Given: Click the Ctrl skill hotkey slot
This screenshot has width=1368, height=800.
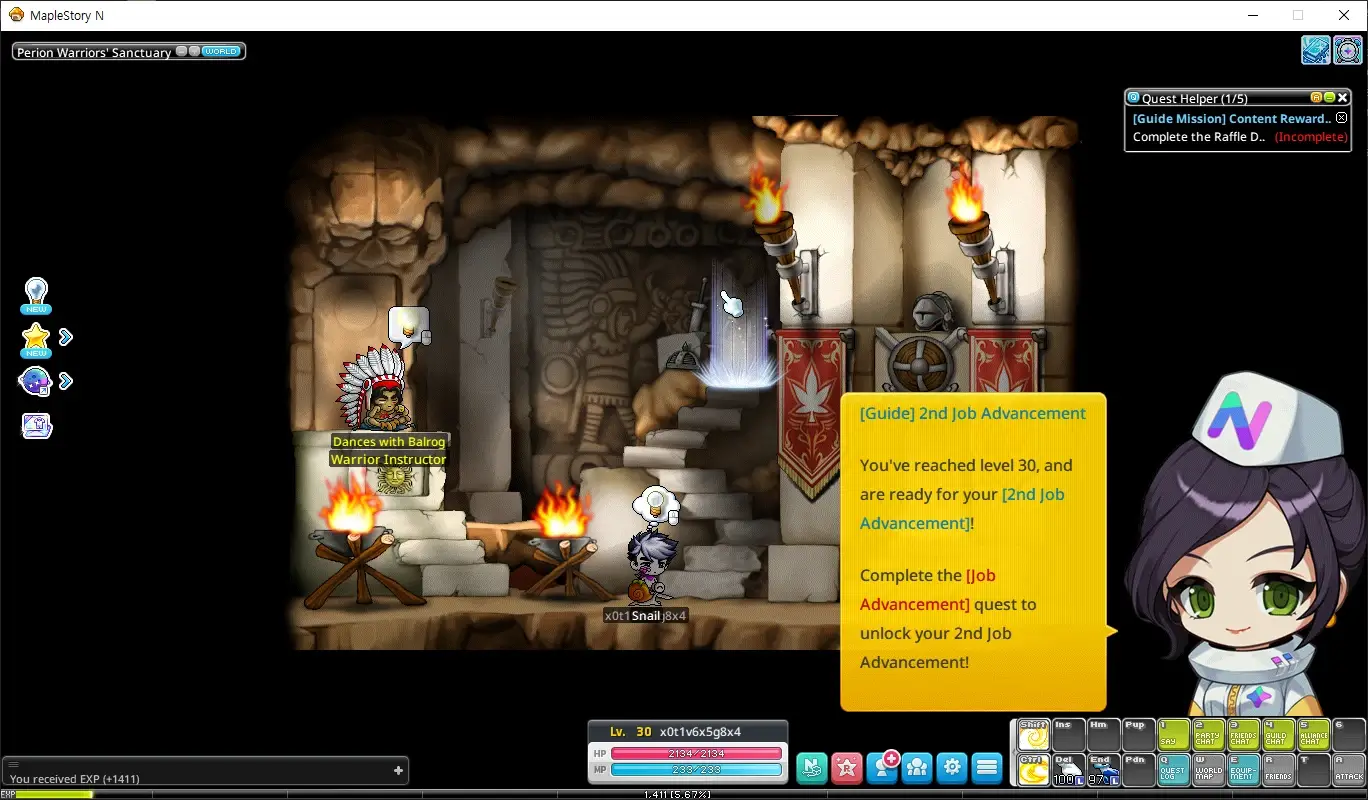Looking at the screenshot, I should [x=1033, y=769].
